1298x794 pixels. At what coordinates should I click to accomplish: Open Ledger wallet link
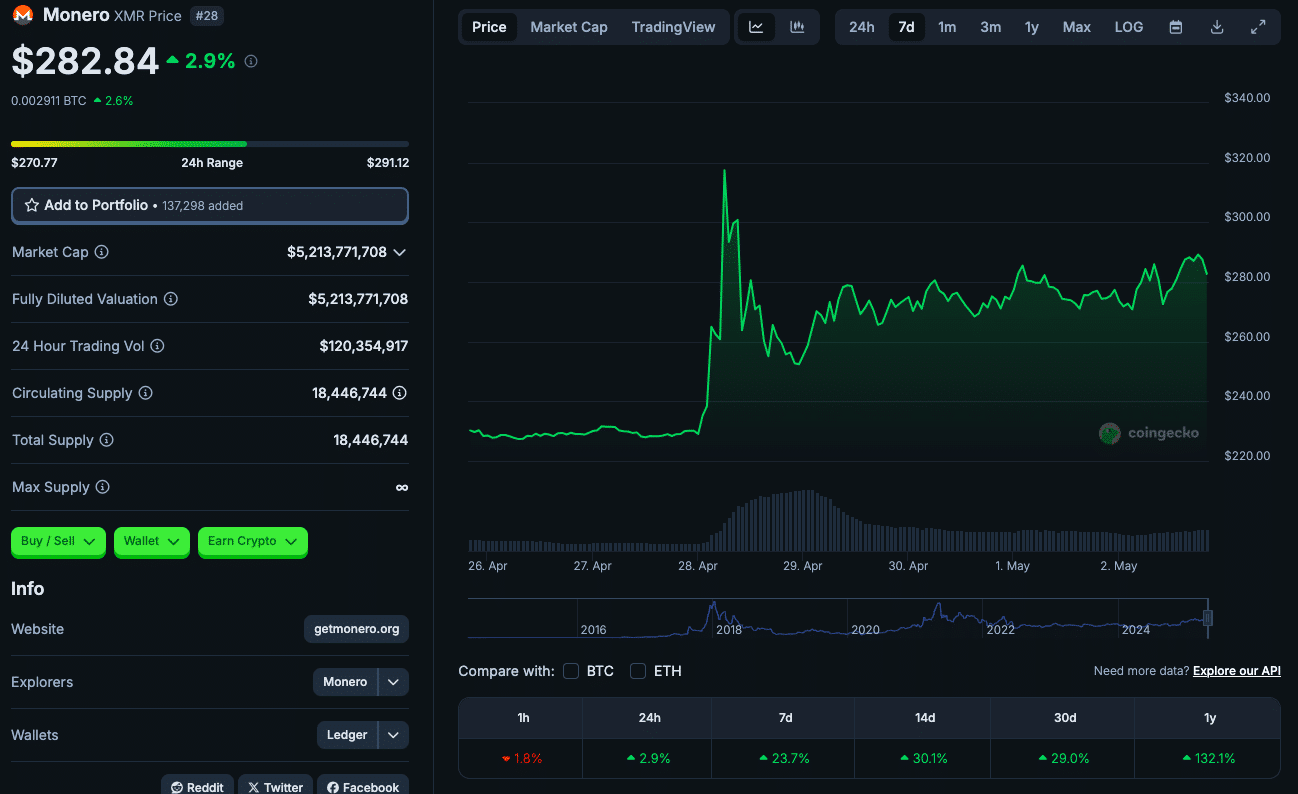[x=347, y=735]
